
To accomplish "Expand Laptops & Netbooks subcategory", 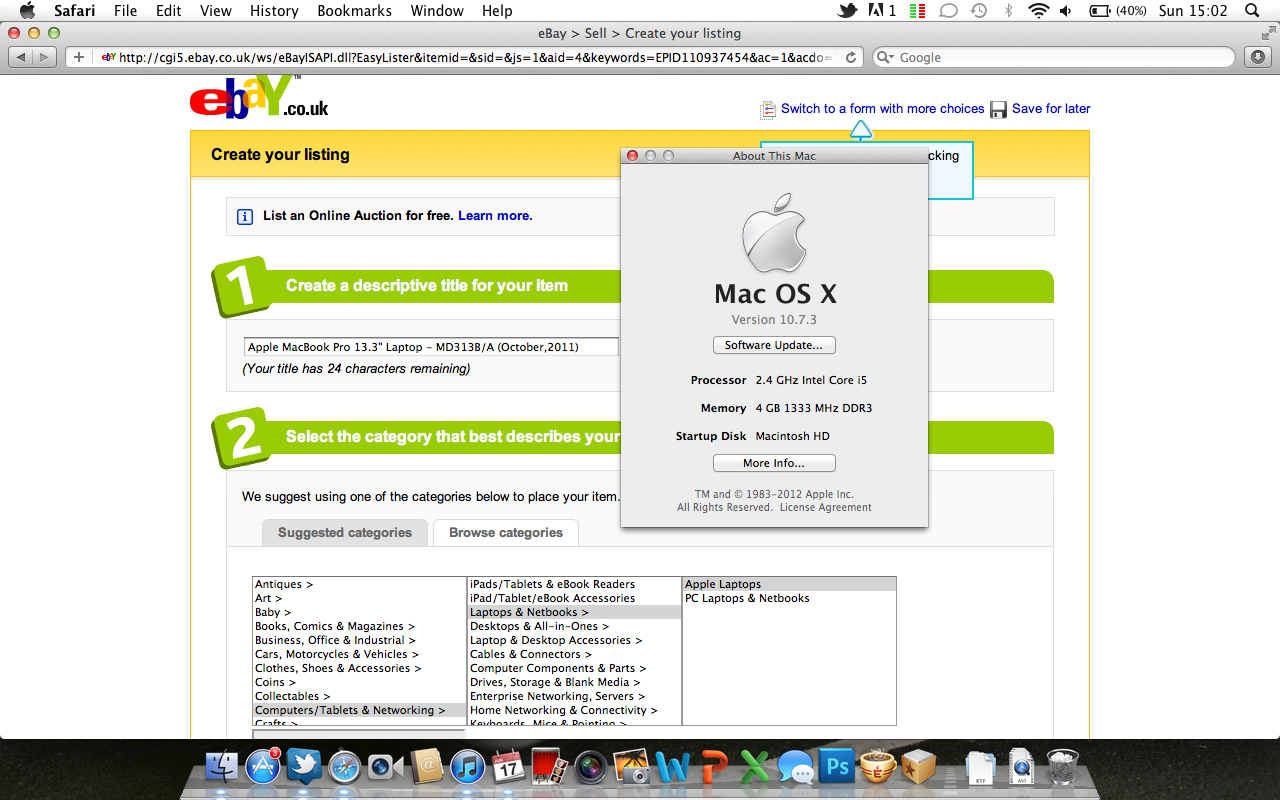I will tap(575, 612).
